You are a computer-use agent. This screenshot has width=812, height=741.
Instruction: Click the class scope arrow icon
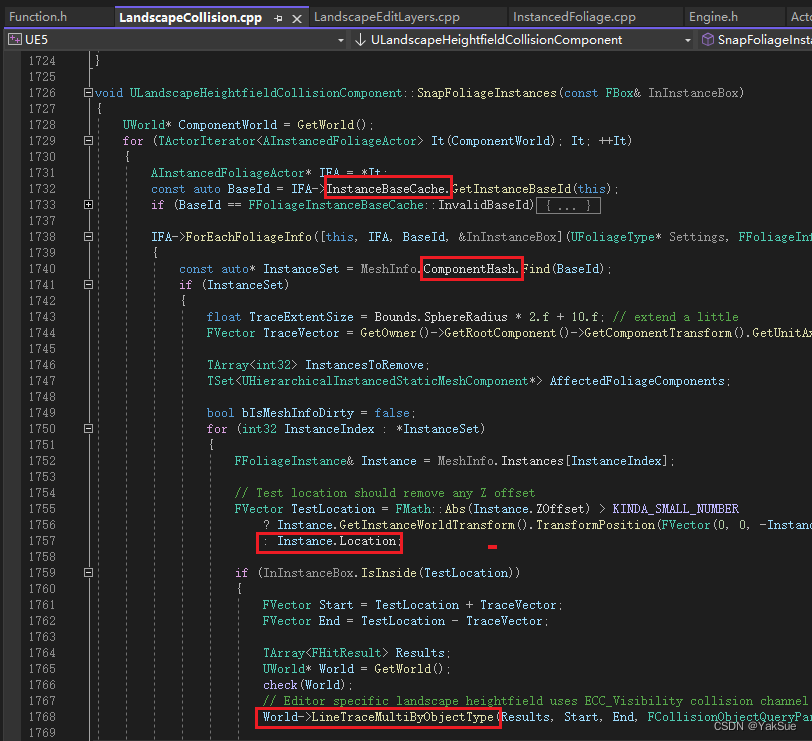360,40
